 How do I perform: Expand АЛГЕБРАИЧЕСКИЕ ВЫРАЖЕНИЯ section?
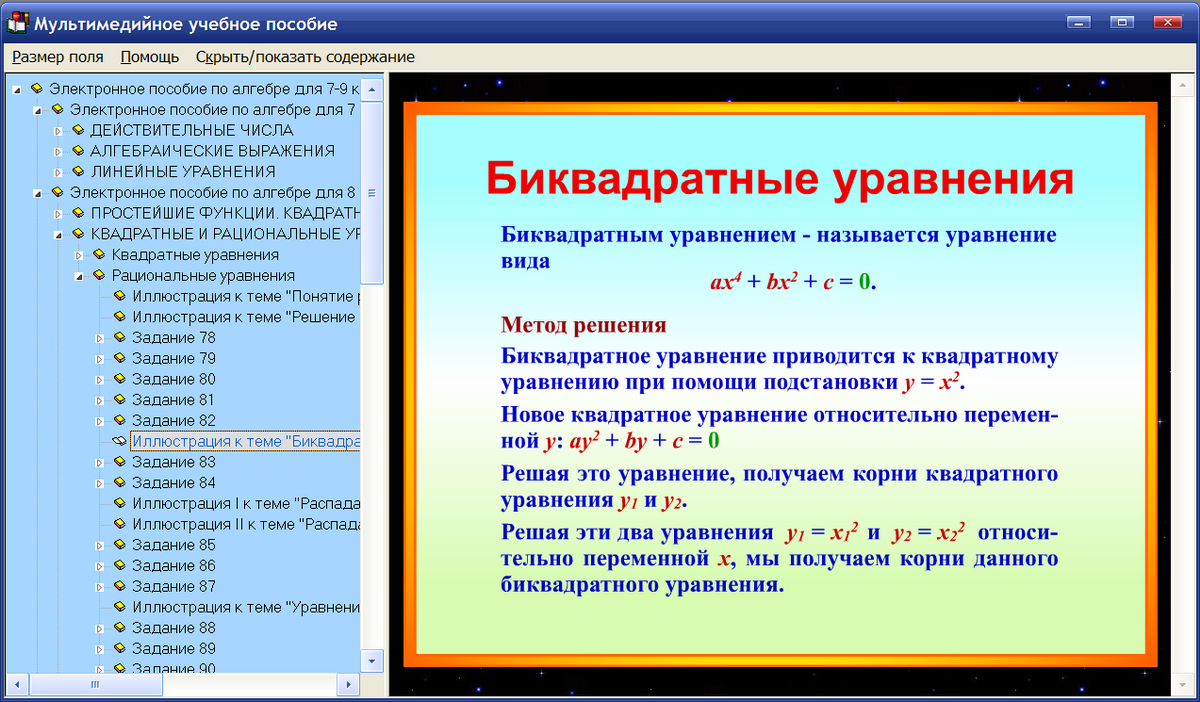click(58, 151)
